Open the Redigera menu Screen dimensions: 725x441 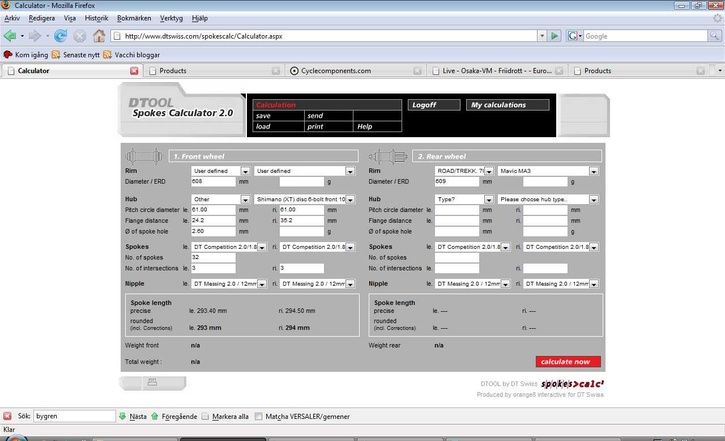pyautogui.click(x=42, y=18)
